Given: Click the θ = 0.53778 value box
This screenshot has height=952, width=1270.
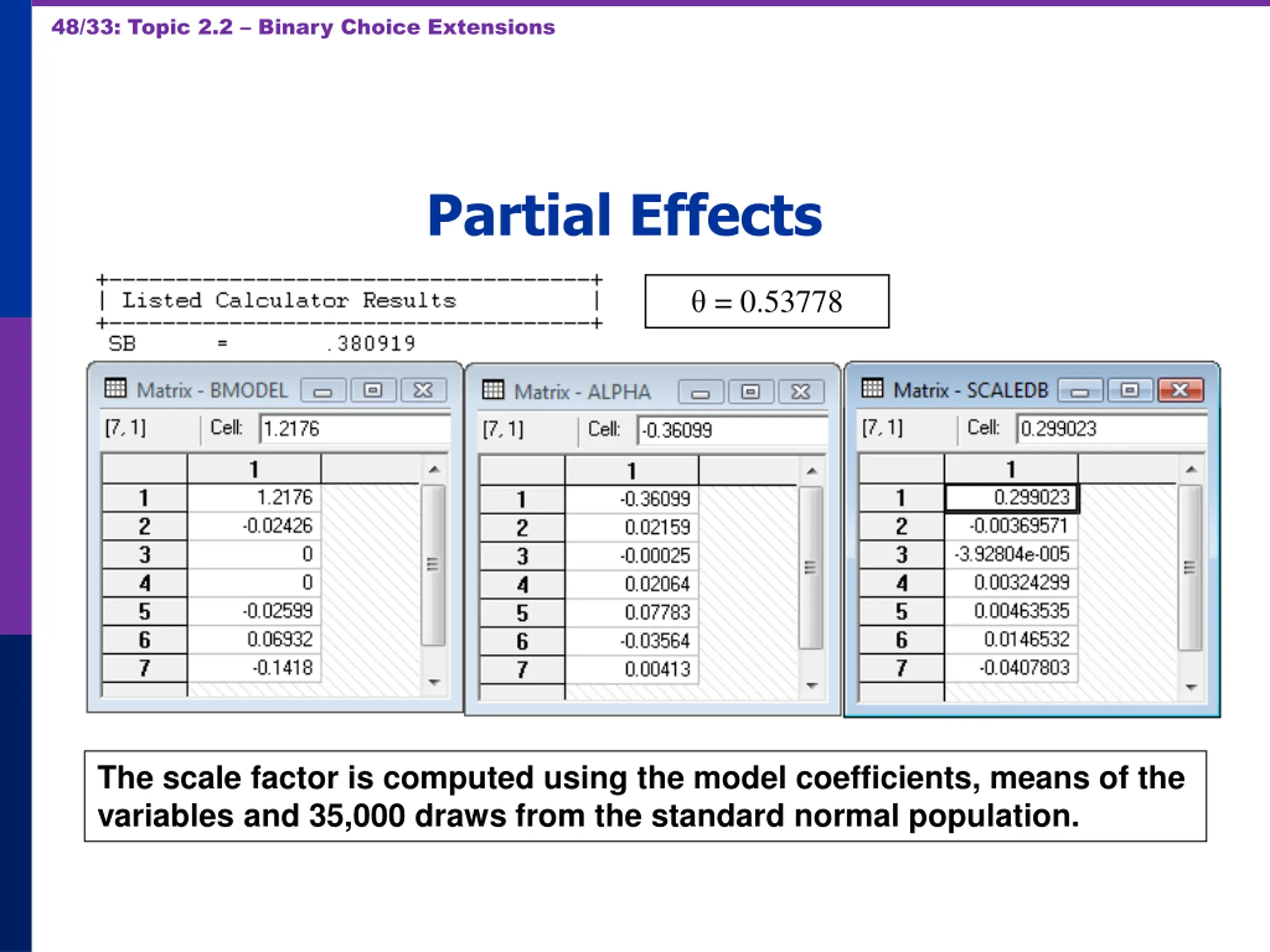Looking at the screenshot, I should pyautogui.click(x=767, y=301).
